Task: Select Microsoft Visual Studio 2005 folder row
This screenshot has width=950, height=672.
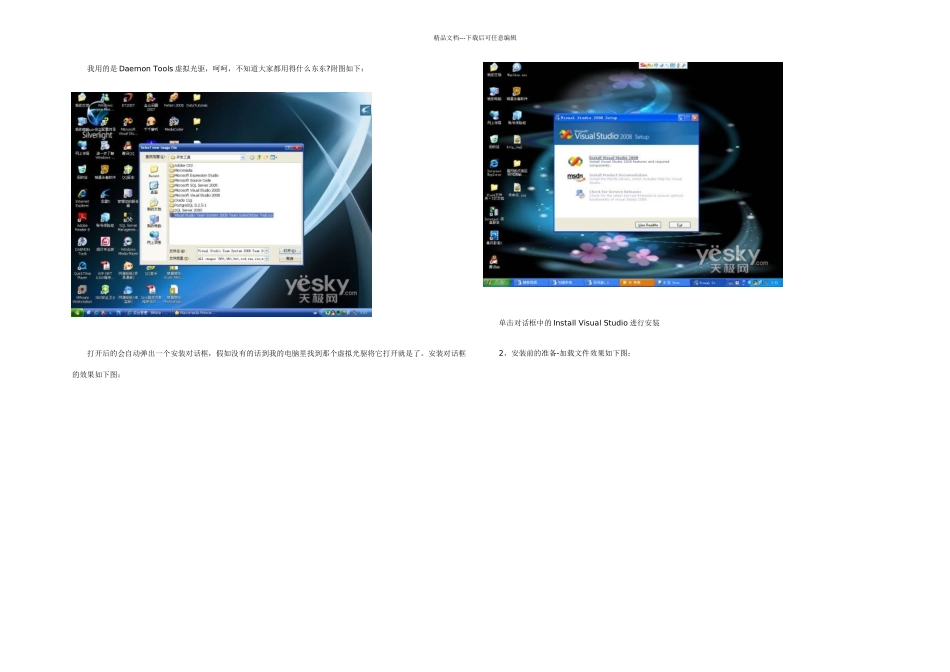Action: 194,190
